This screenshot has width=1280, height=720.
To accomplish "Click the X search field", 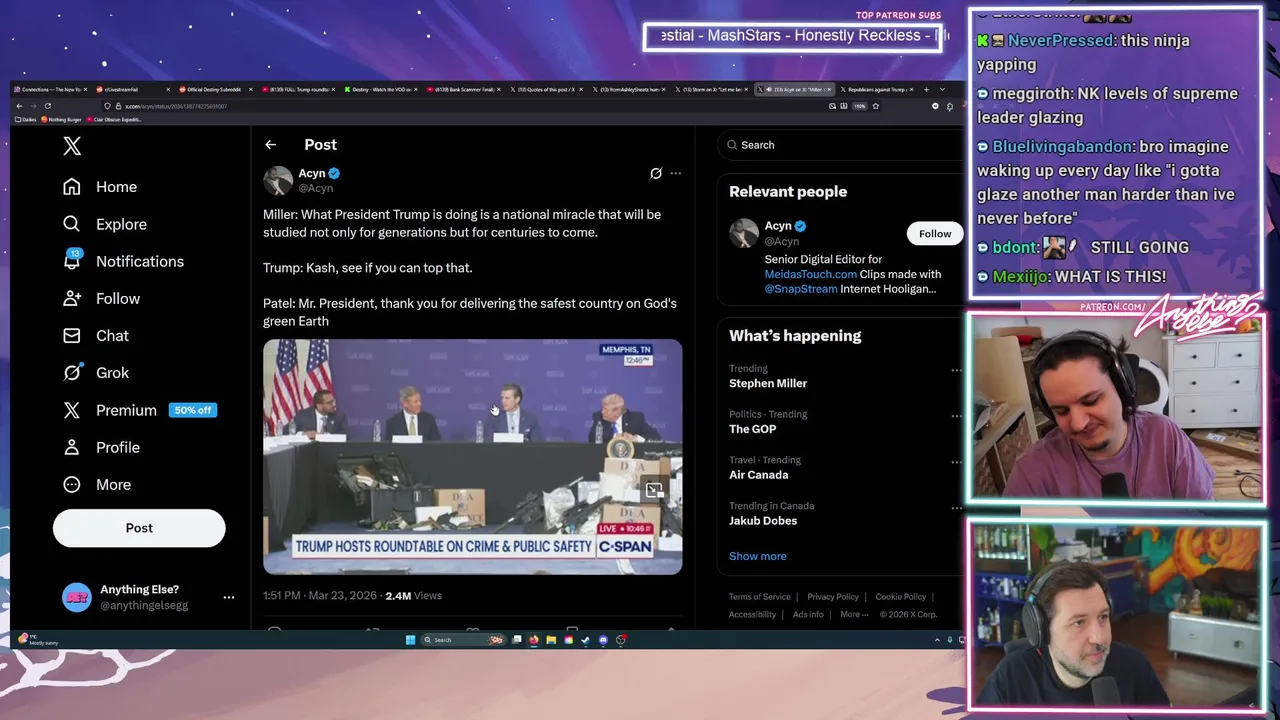I will (838, 145).
